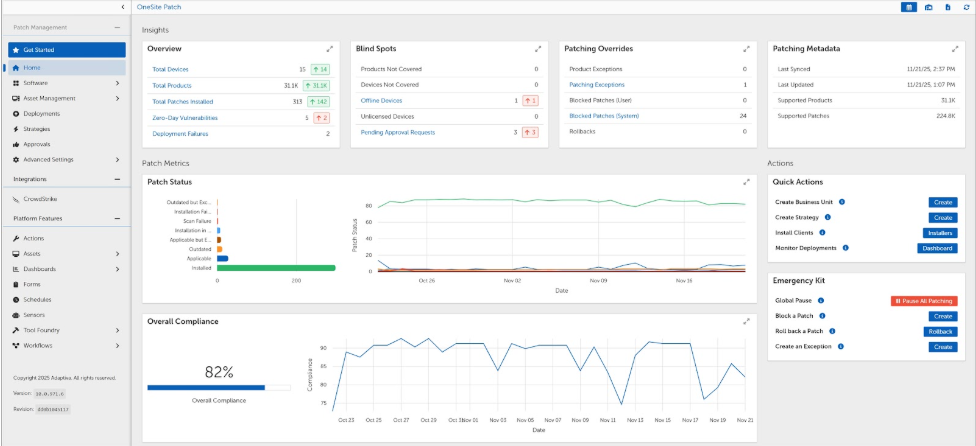
Task: Select Schedules from Platform Features menu
Action: coord(37,299)
